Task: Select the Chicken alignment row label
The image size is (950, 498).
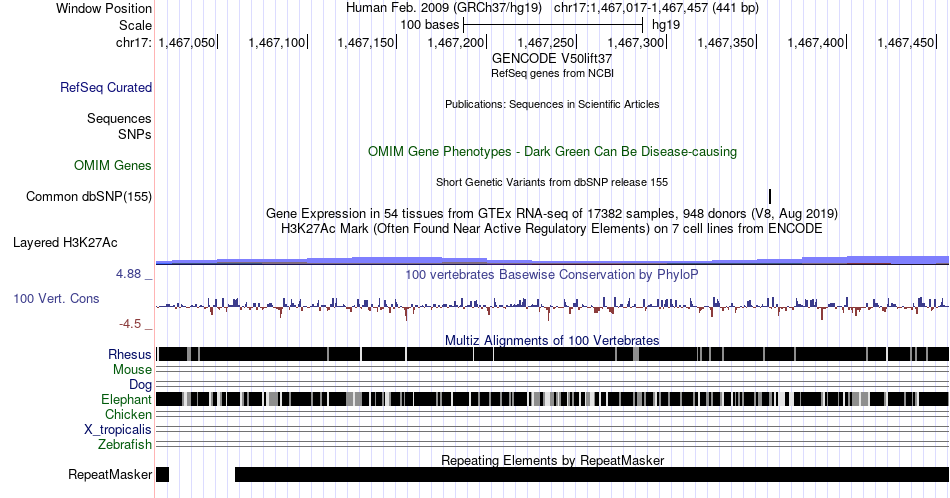Action: [128, 414]
